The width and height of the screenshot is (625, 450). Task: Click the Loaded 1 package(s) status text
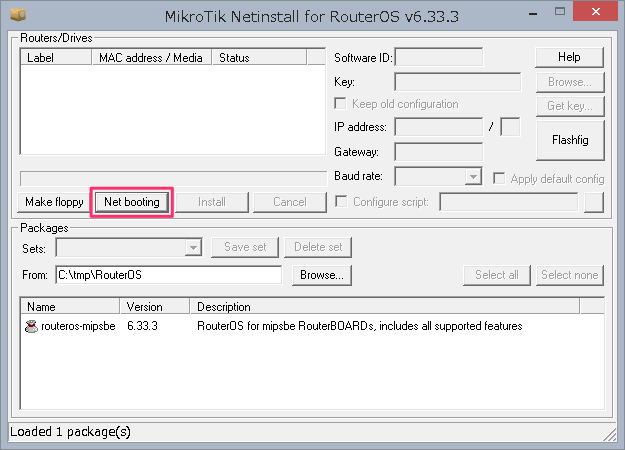(70, 432)
